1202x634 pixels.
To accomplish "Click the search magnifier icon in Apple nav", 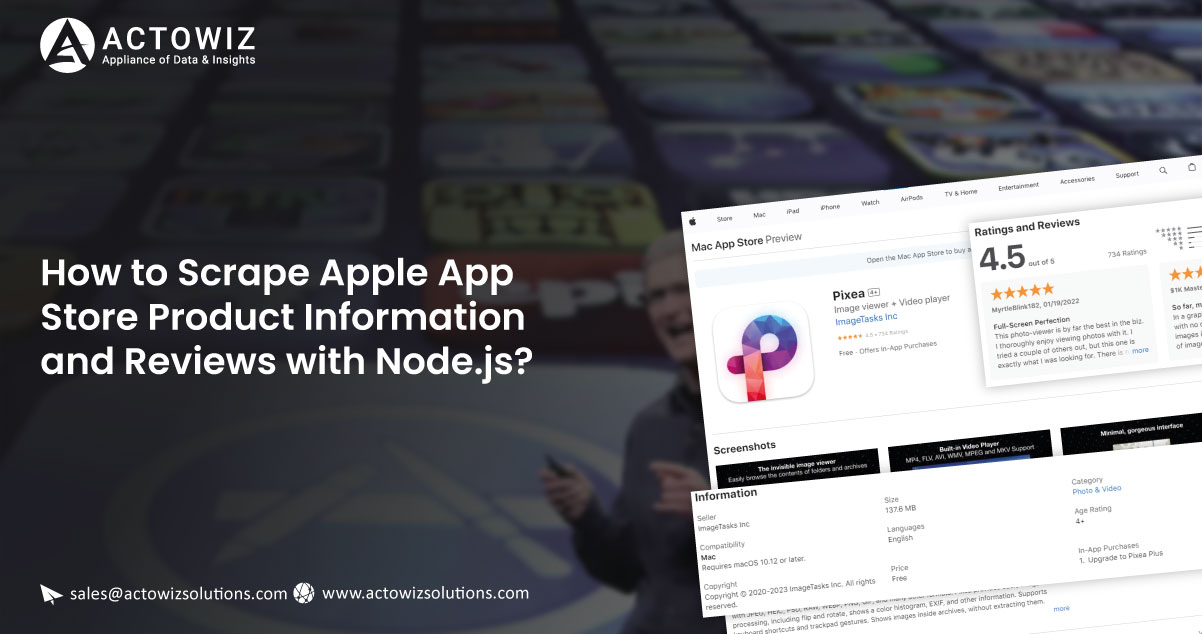I will coord(1163,171).
